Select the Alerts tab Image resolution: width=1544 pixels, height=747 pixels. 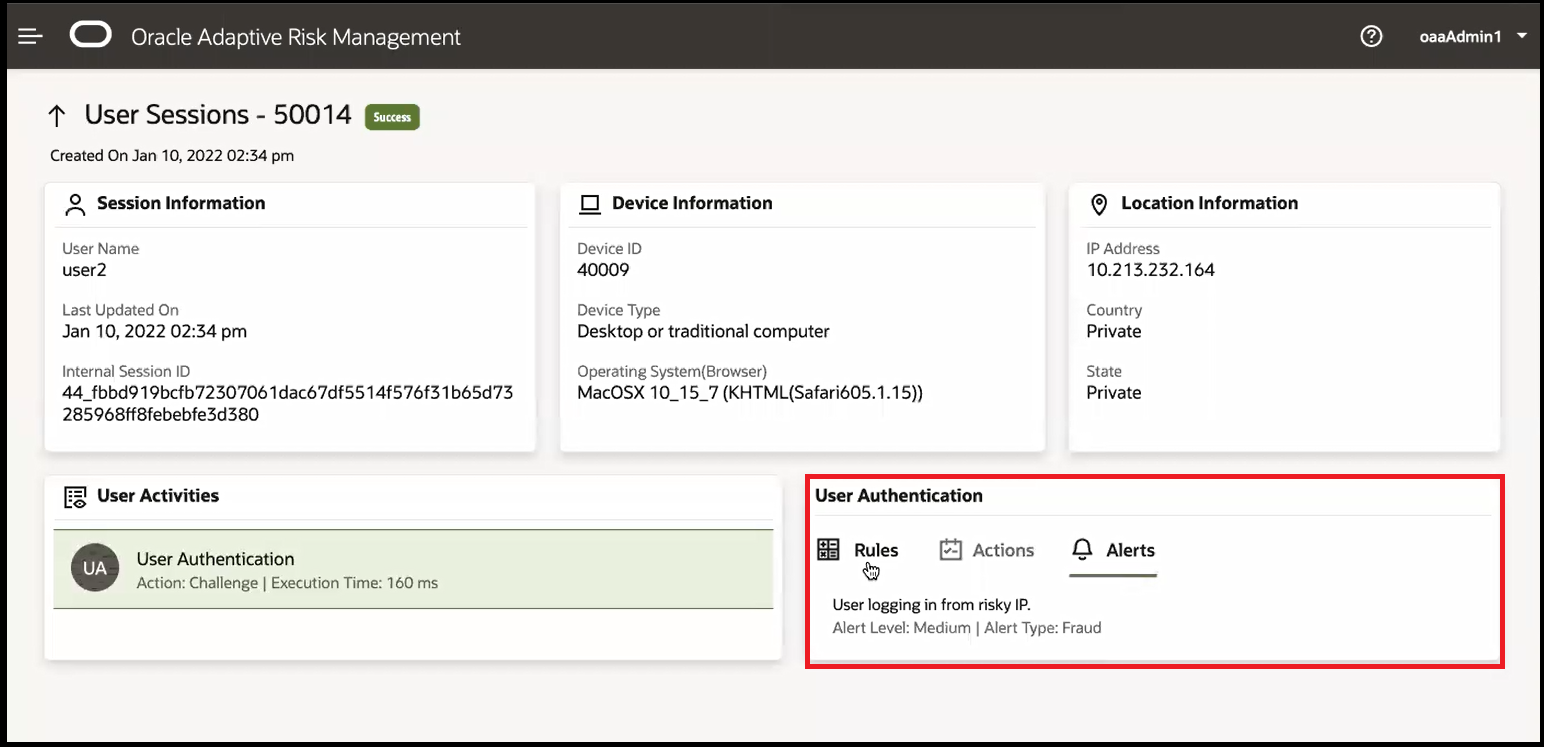(x=1129, y=550)
